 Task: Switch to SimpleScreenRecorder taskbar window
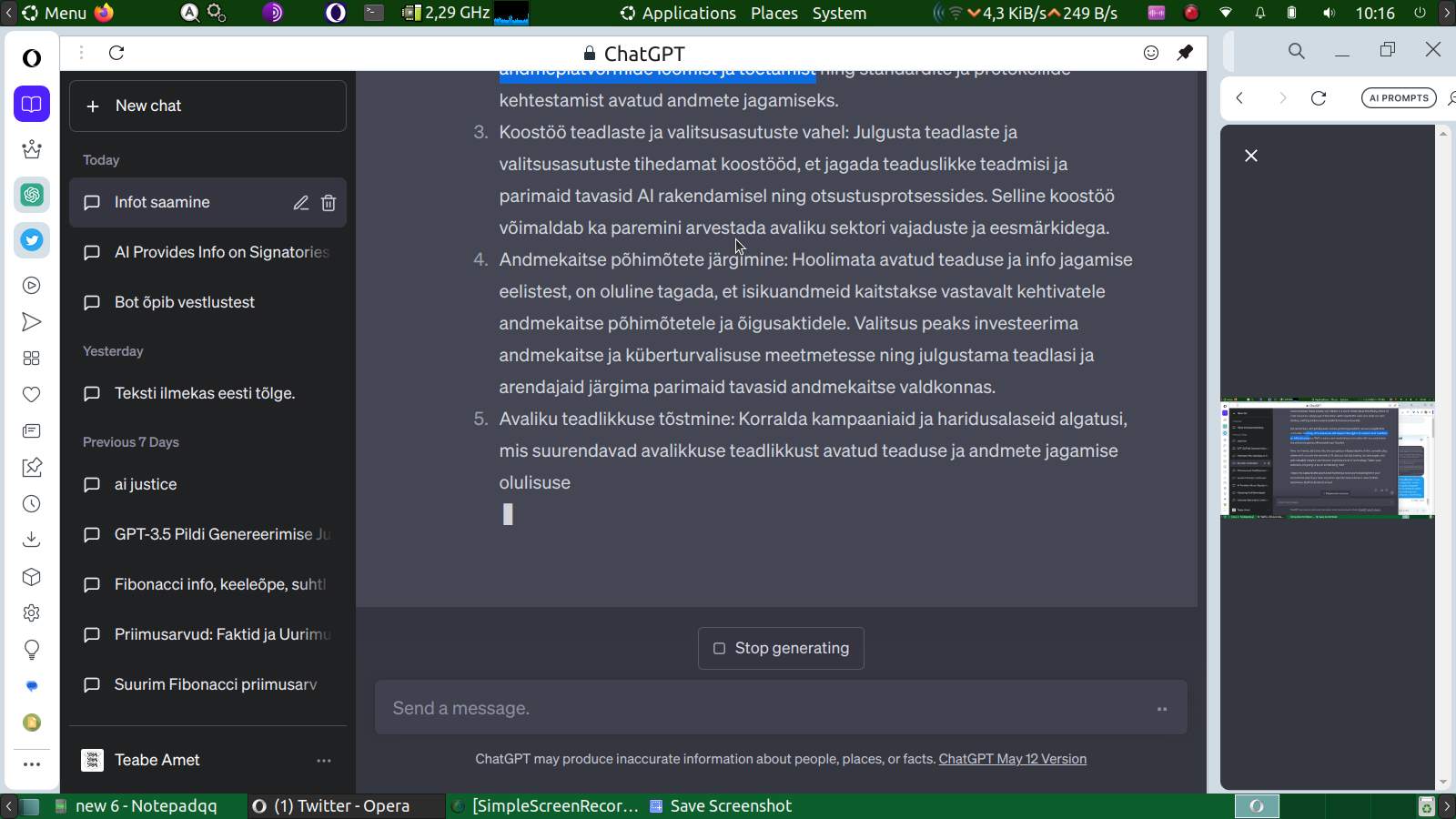pos(546,806)
